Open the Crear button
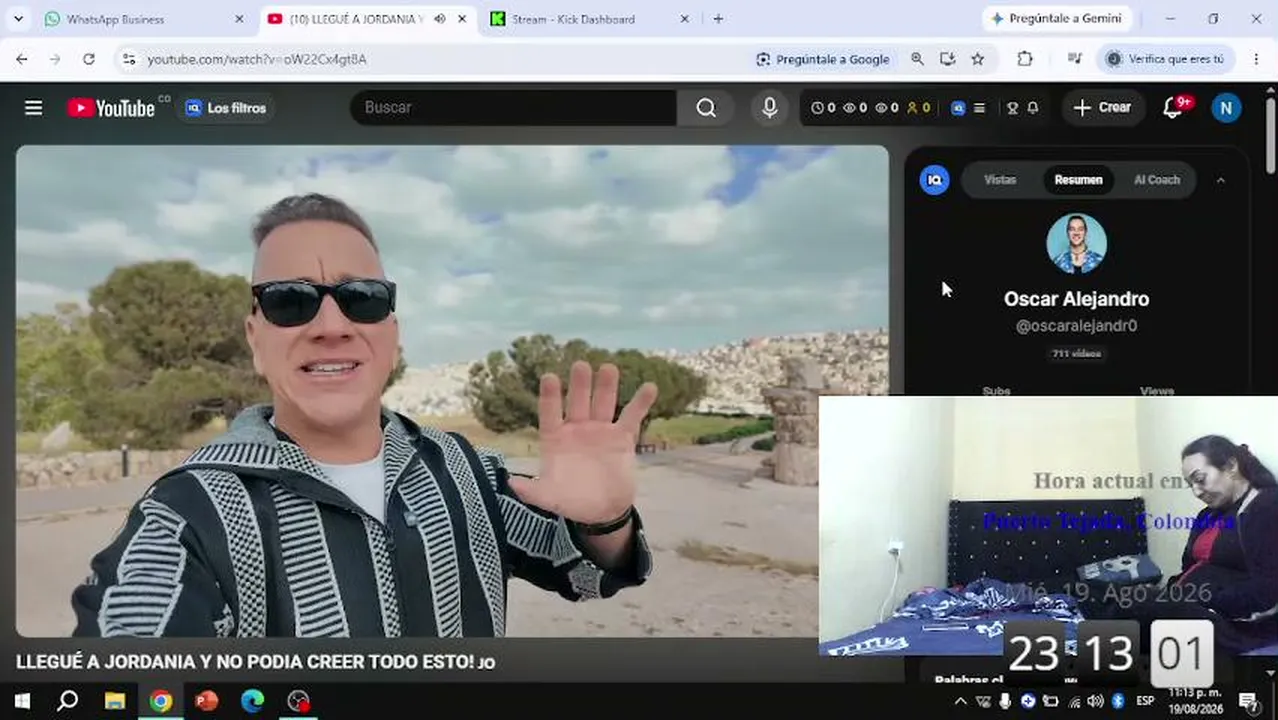1278x720 pixels. 1102,108
